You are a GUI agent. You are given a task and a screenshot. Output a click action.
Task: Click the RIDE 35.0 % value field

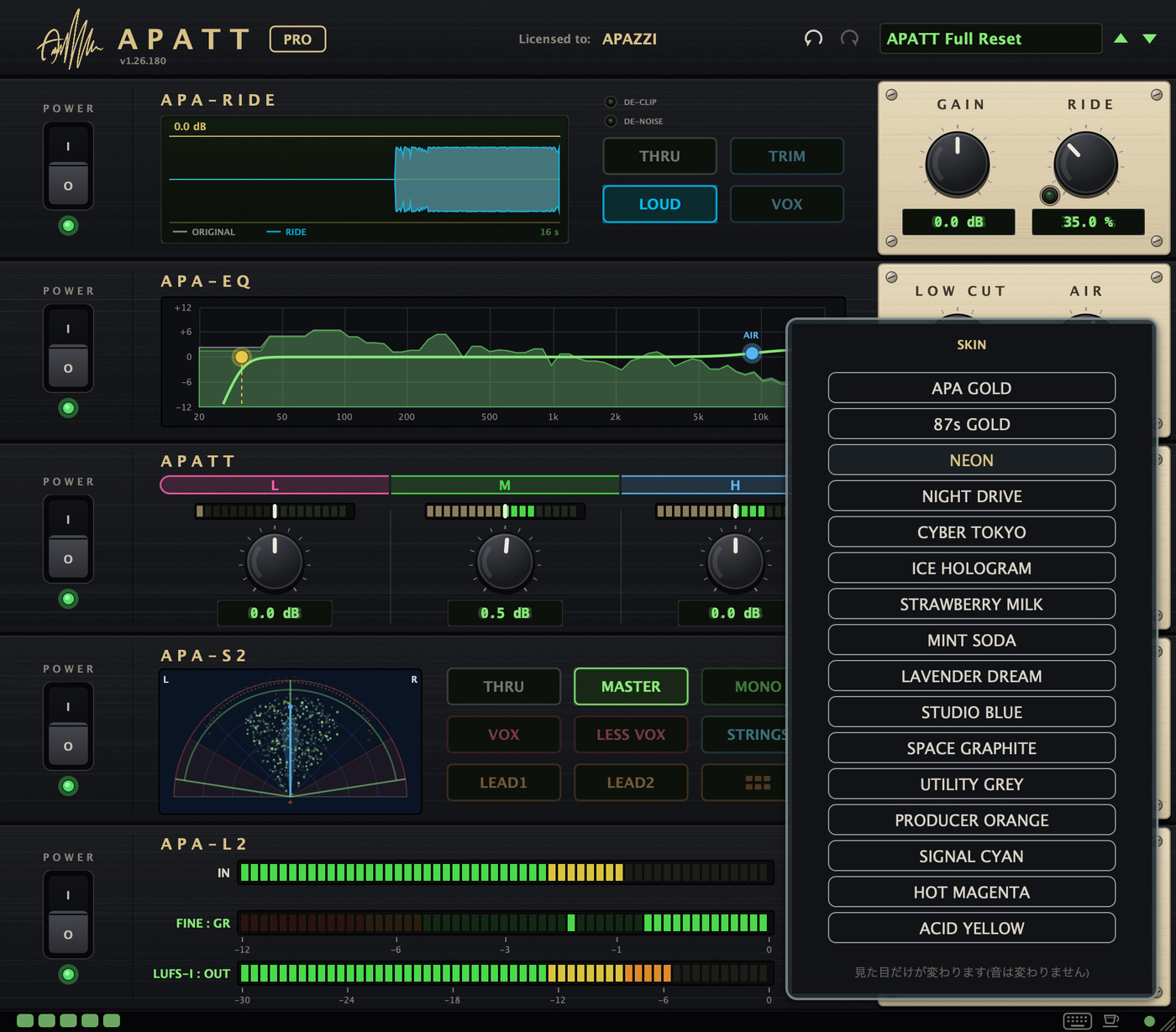click(x=1088, y=222)
